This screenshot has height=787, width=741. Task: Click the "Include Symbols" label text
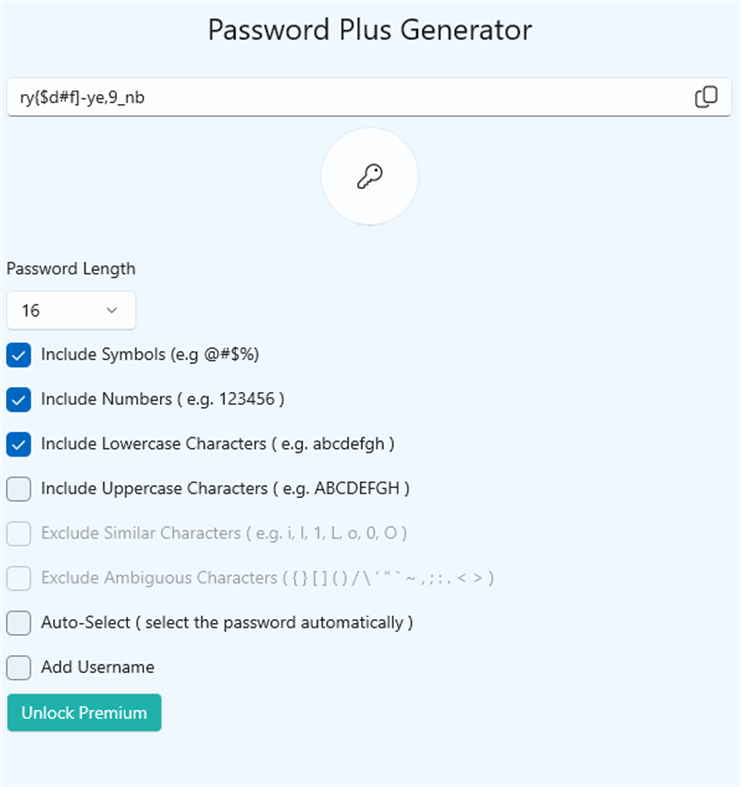coord(150,355)
